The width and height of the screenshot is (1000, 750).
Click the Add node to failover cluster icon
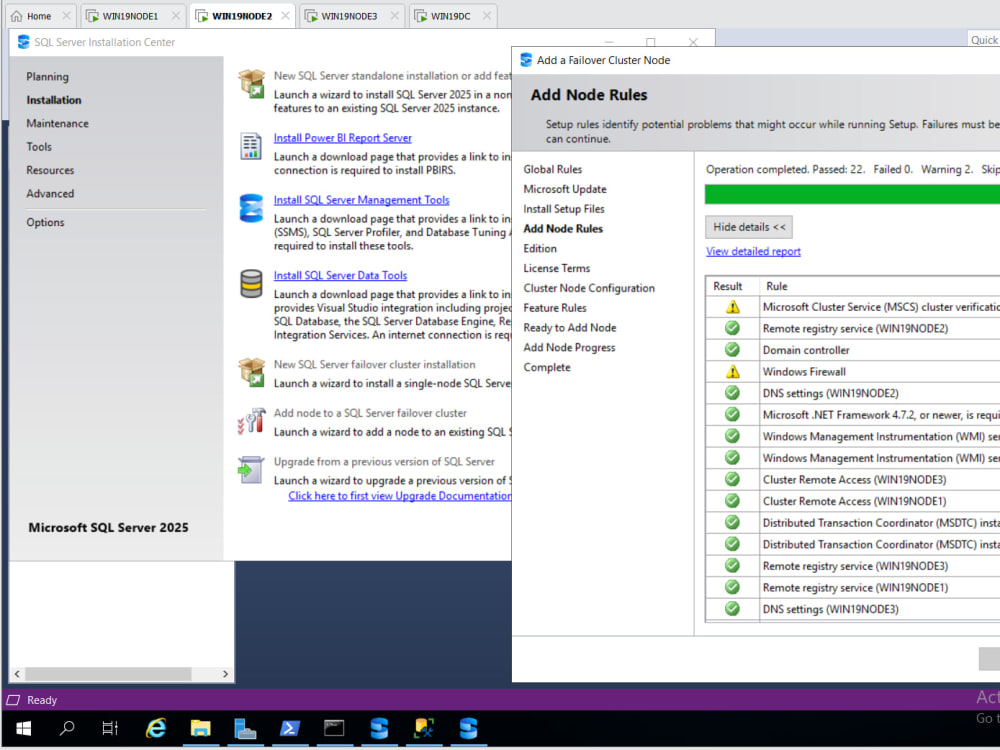(251, 422)
